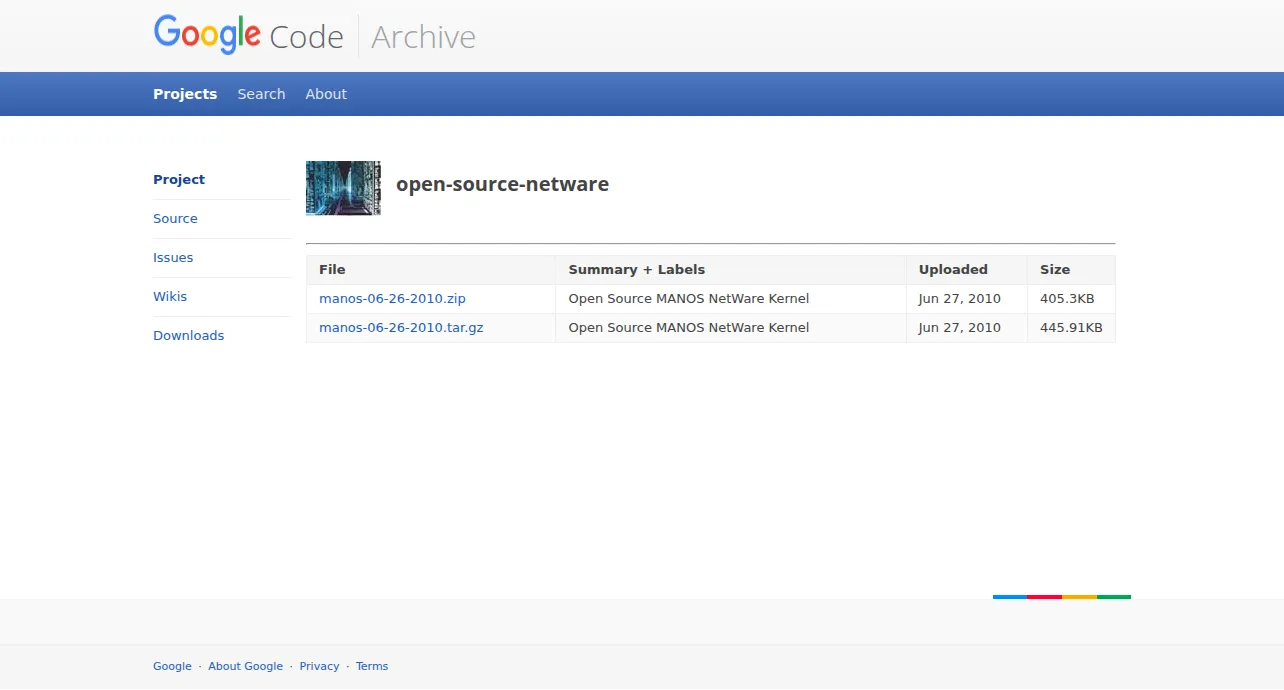Select the Project sidebar tab
The width and height of the screenshot is (1284, 690).
tap(179, 180)
